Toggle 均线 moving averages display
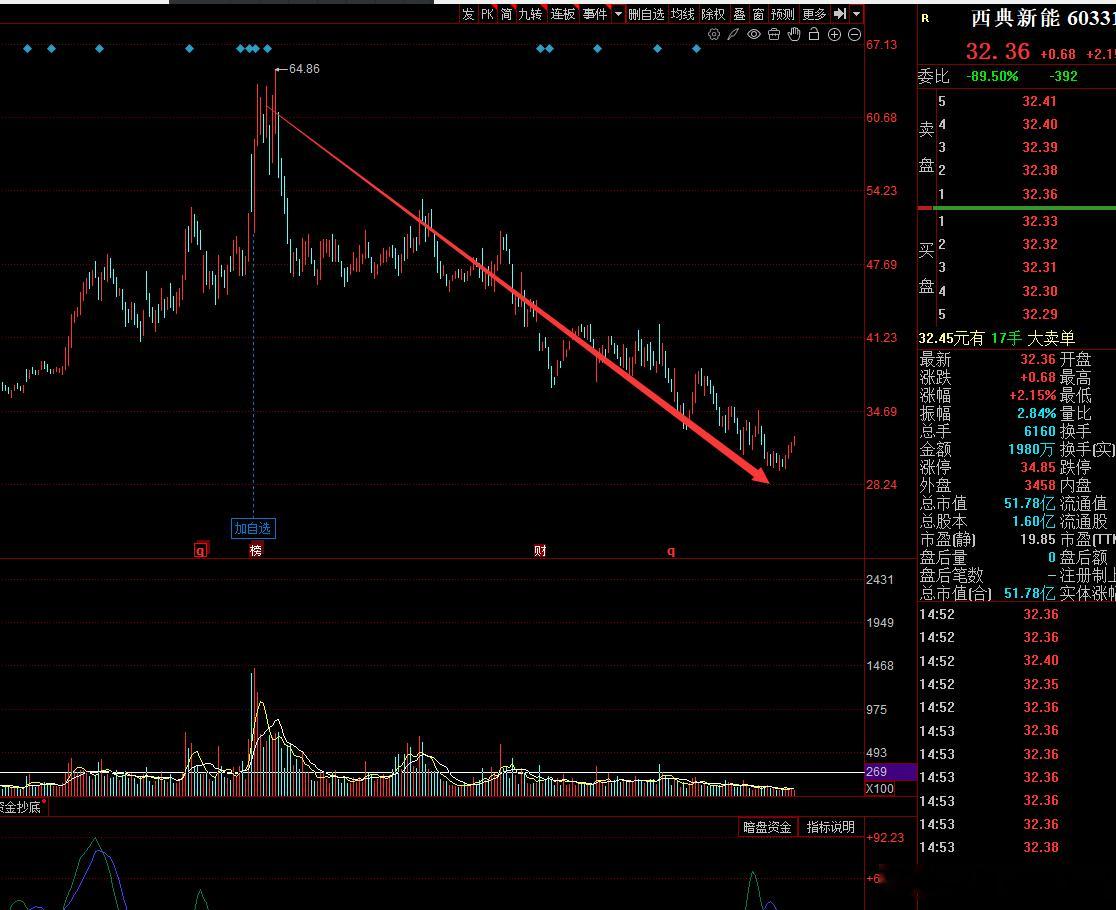This screenshot has width=1116, height=910. (683, 14)
